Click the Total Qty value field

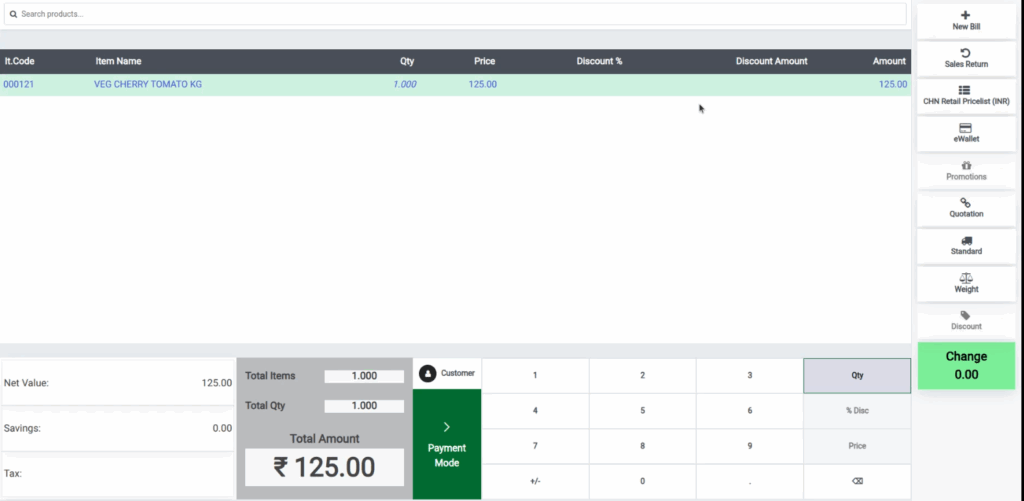coord(364,406)
